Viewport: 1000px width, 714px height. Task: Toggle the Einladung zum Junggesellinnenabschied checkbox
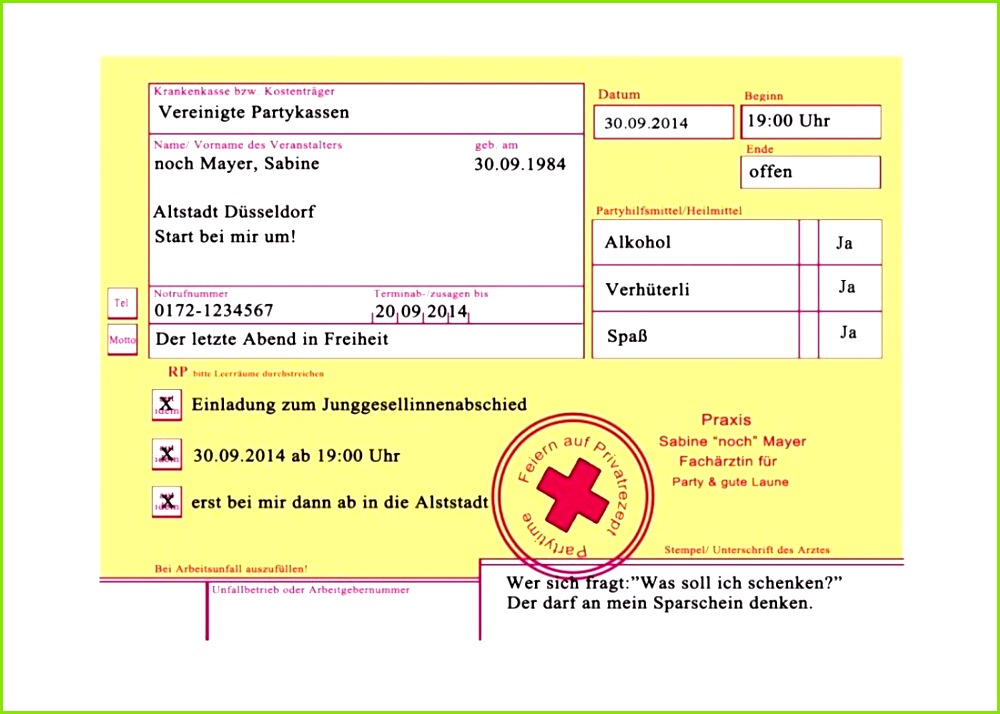coord(166,405)
